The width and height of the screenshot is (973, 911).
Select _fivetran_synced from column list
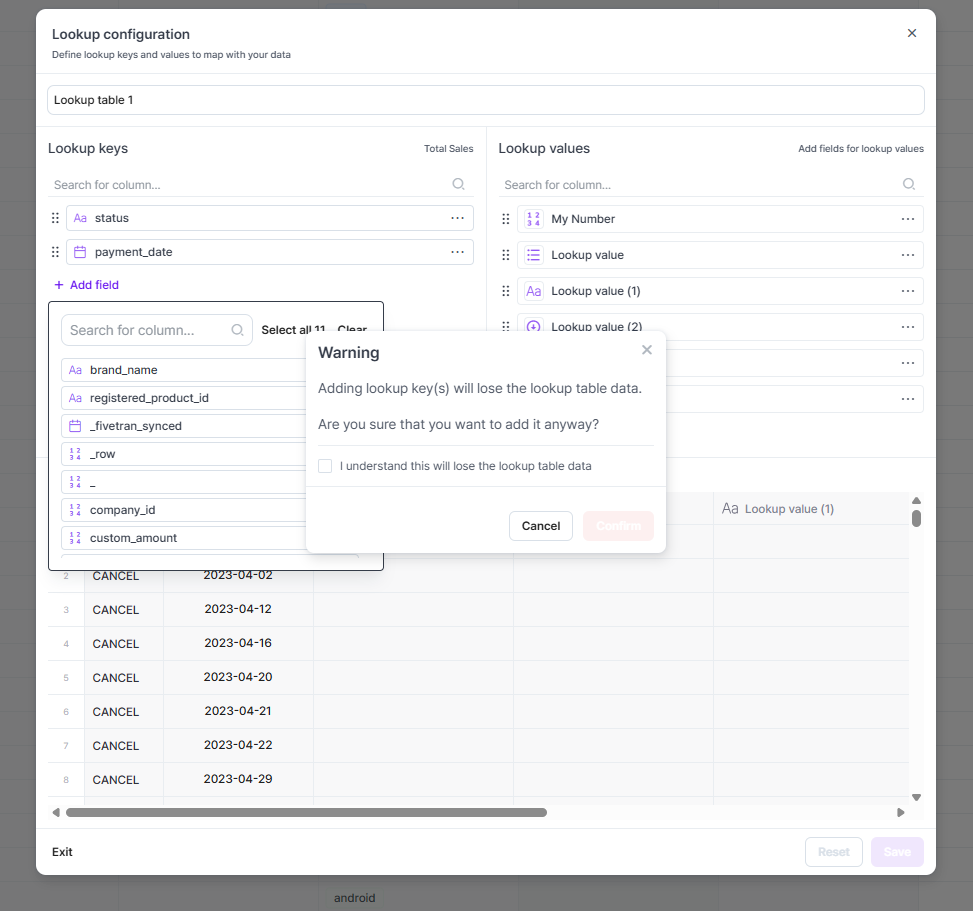coord(135,426)
